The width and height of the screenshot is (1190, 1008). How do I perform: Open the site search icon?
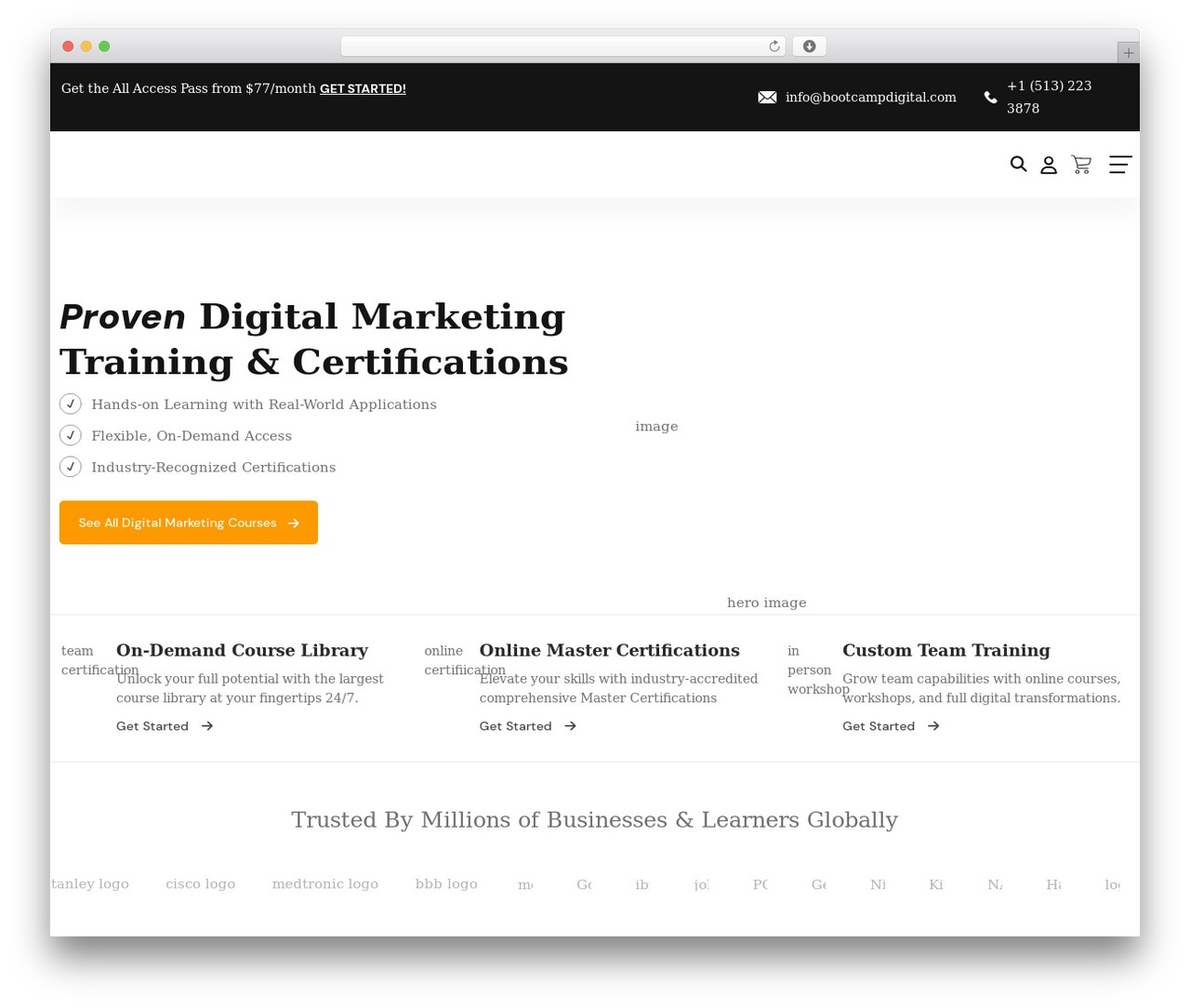[x=1019, y=165]
